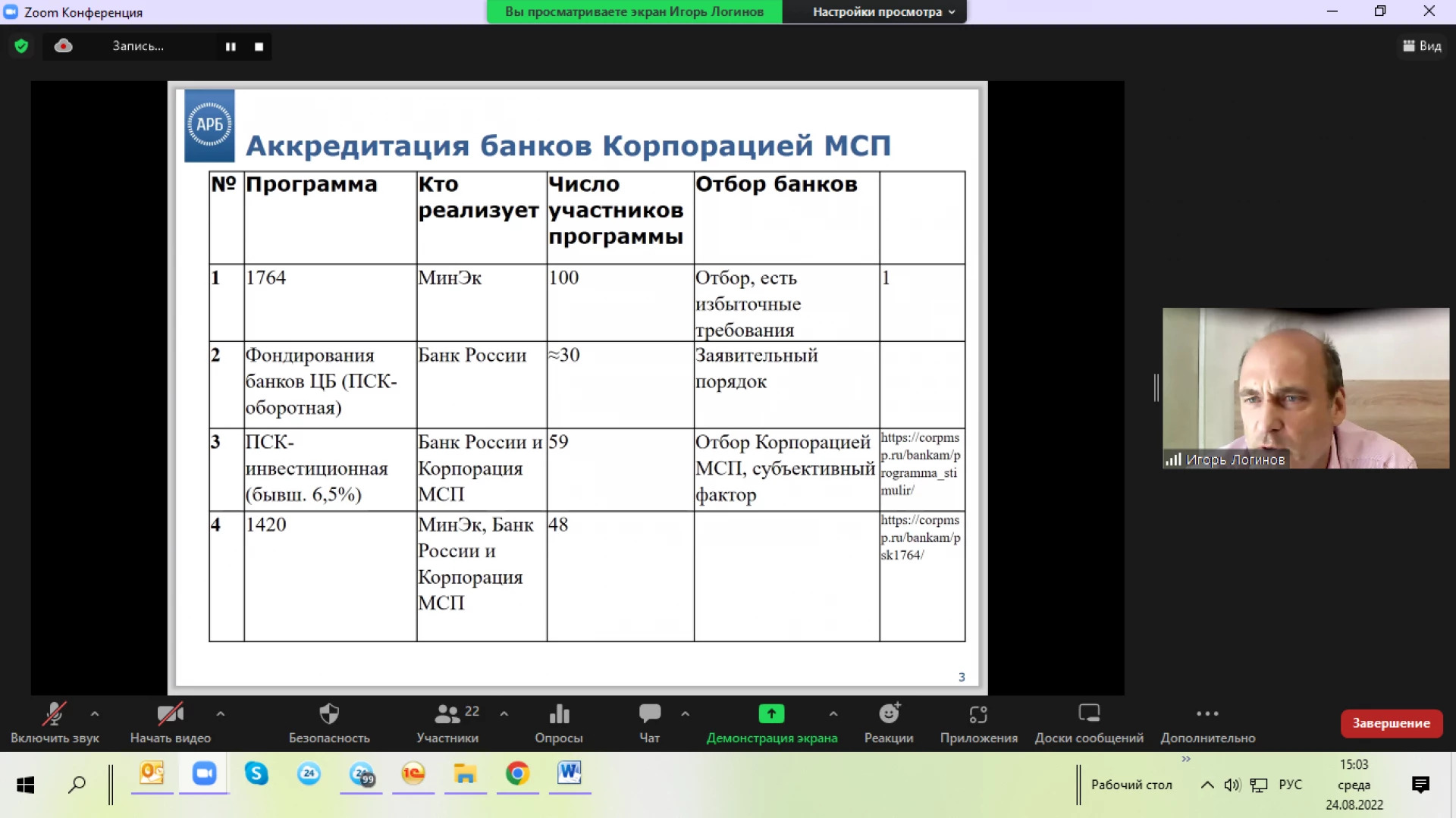The image size is (1456, 818).
Task: Click the corpmsp.ru psk1764 link
Action: (x=921, y=537)
